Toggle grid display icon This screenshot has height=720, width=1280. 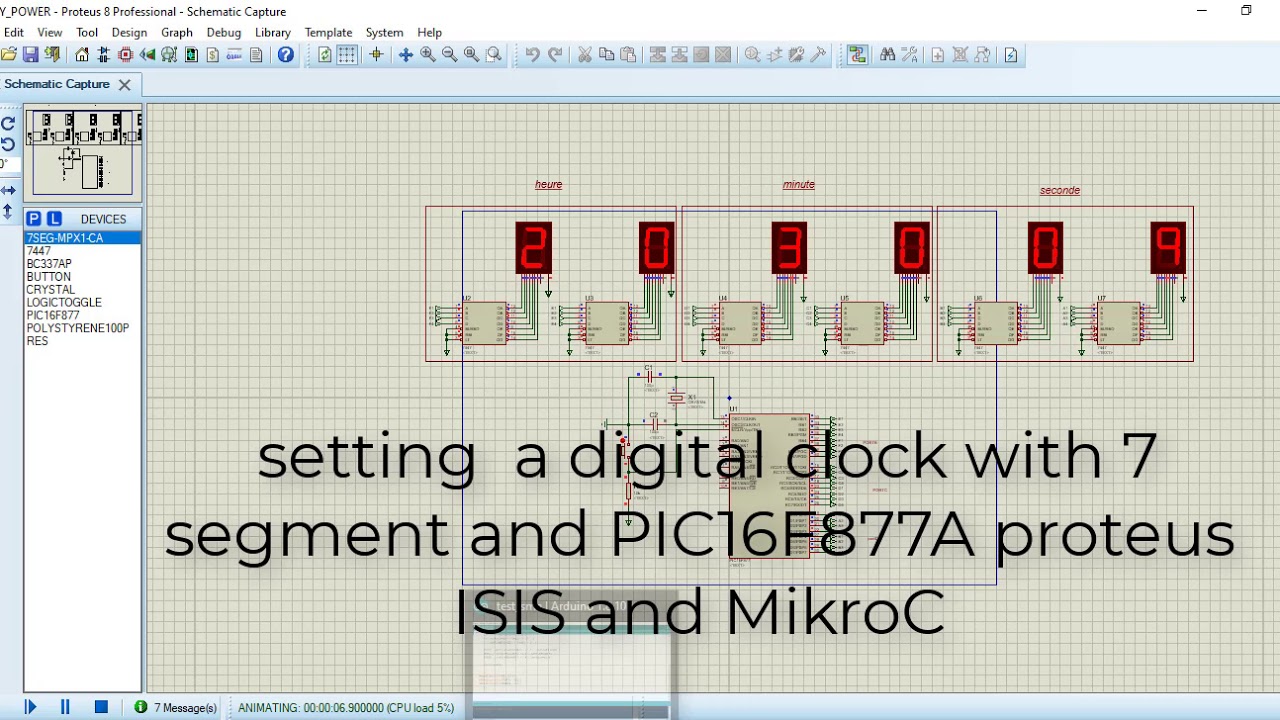point(347,55)
